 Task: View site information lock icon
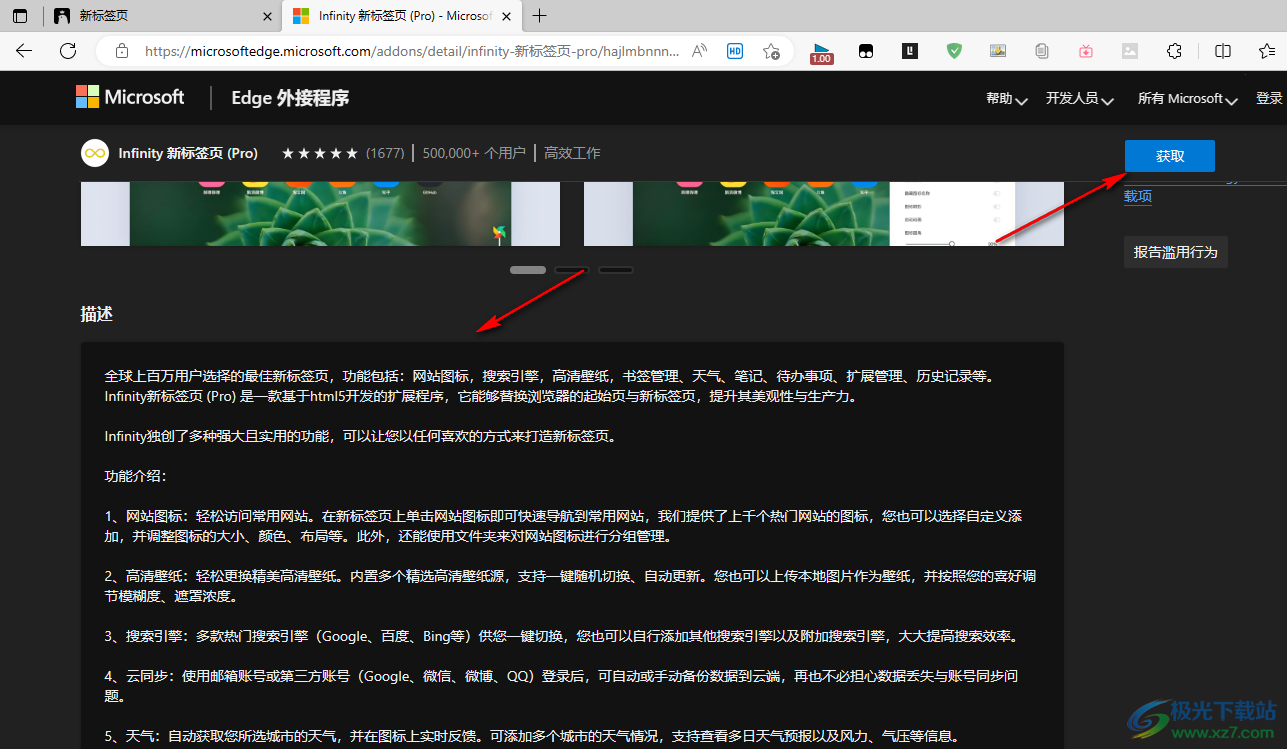coord(122,51)
